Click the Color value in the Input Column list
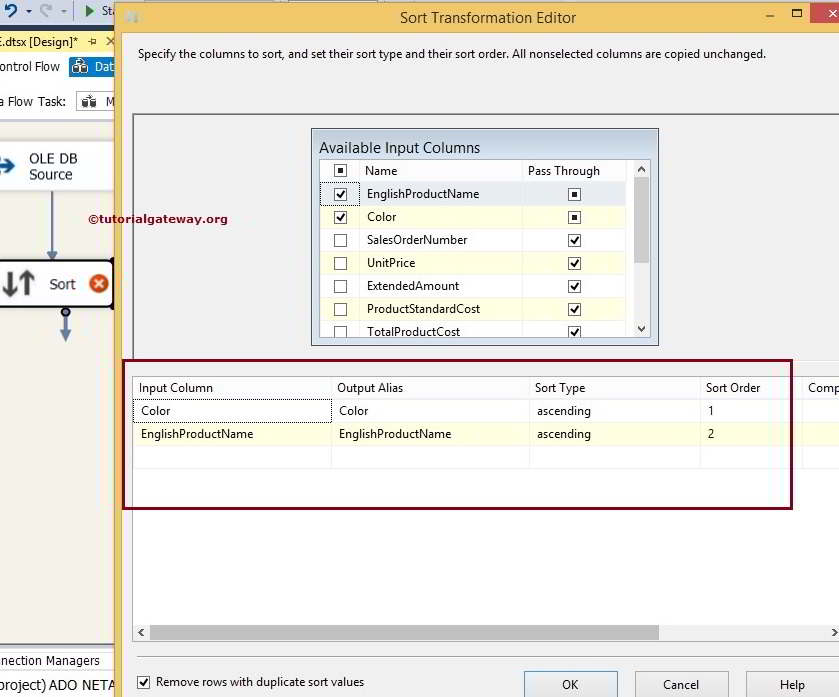Viewport: 839px width, 697px height. (x=230, y=410)
